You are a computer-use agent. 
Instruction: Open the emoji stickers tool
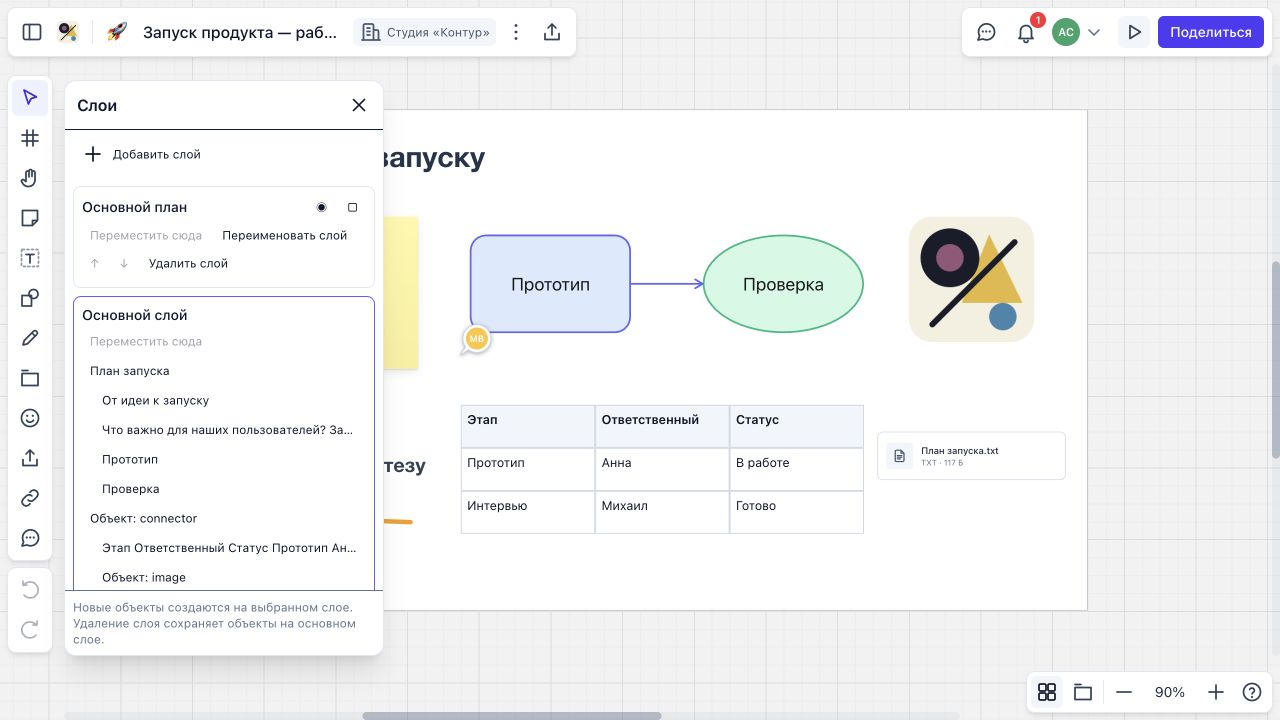[30, 418]
